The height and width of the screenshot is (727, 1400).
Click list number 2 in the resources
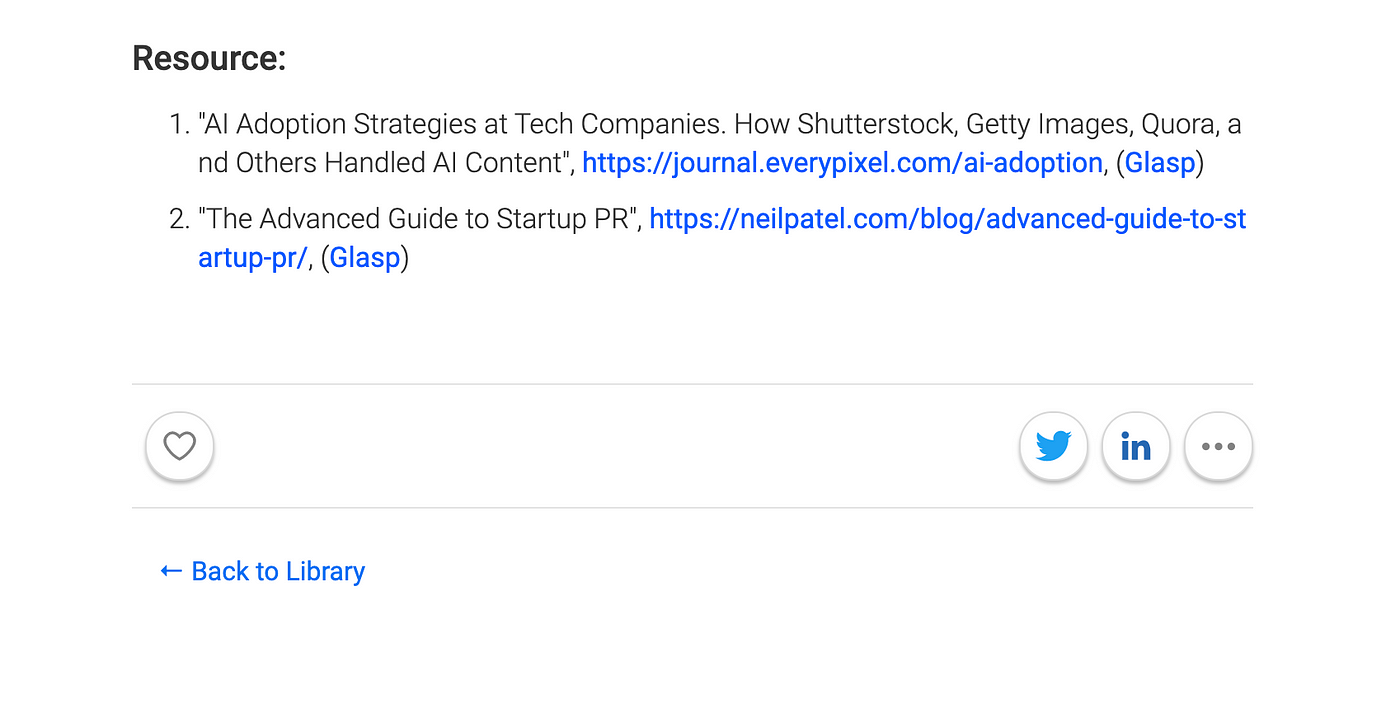click(179, 219)
